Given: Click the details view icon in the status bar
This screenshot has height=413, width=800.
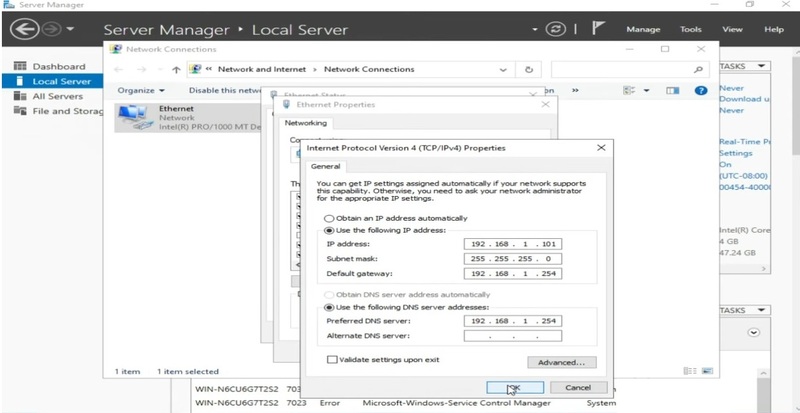Looking at the screenshot, I should coord(689,371).
